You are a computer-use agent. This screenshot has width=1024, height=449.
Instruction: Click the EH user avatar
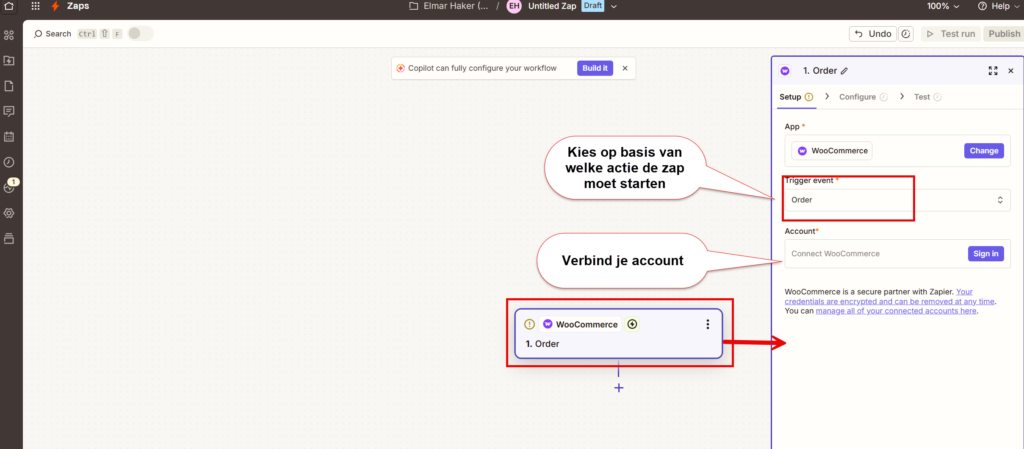tap(514, 6)
